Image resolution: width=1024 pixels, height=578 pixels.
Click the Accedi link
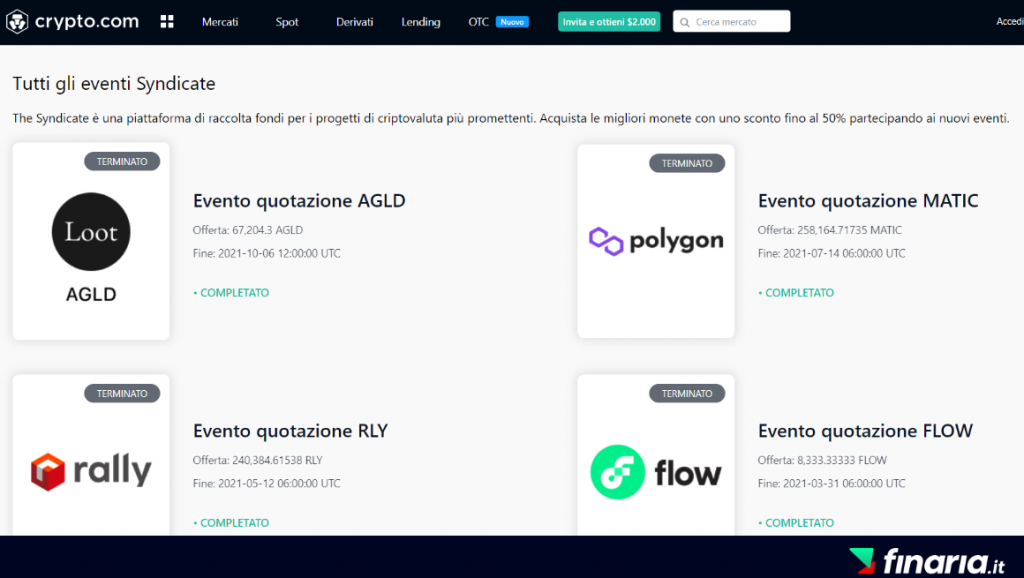coord(1010,22)
